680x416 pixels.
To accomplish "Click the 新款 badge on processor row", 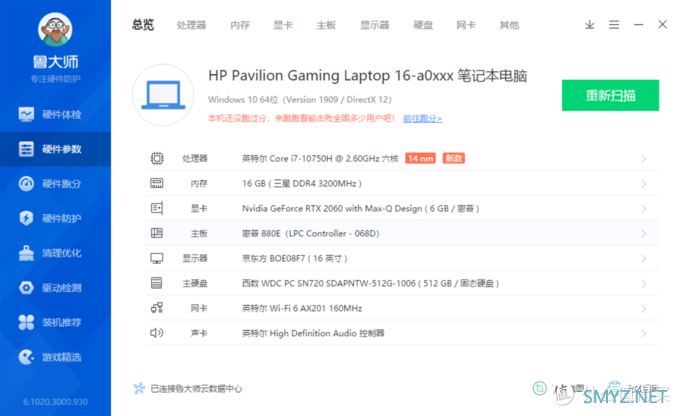I will click(454, 158).
